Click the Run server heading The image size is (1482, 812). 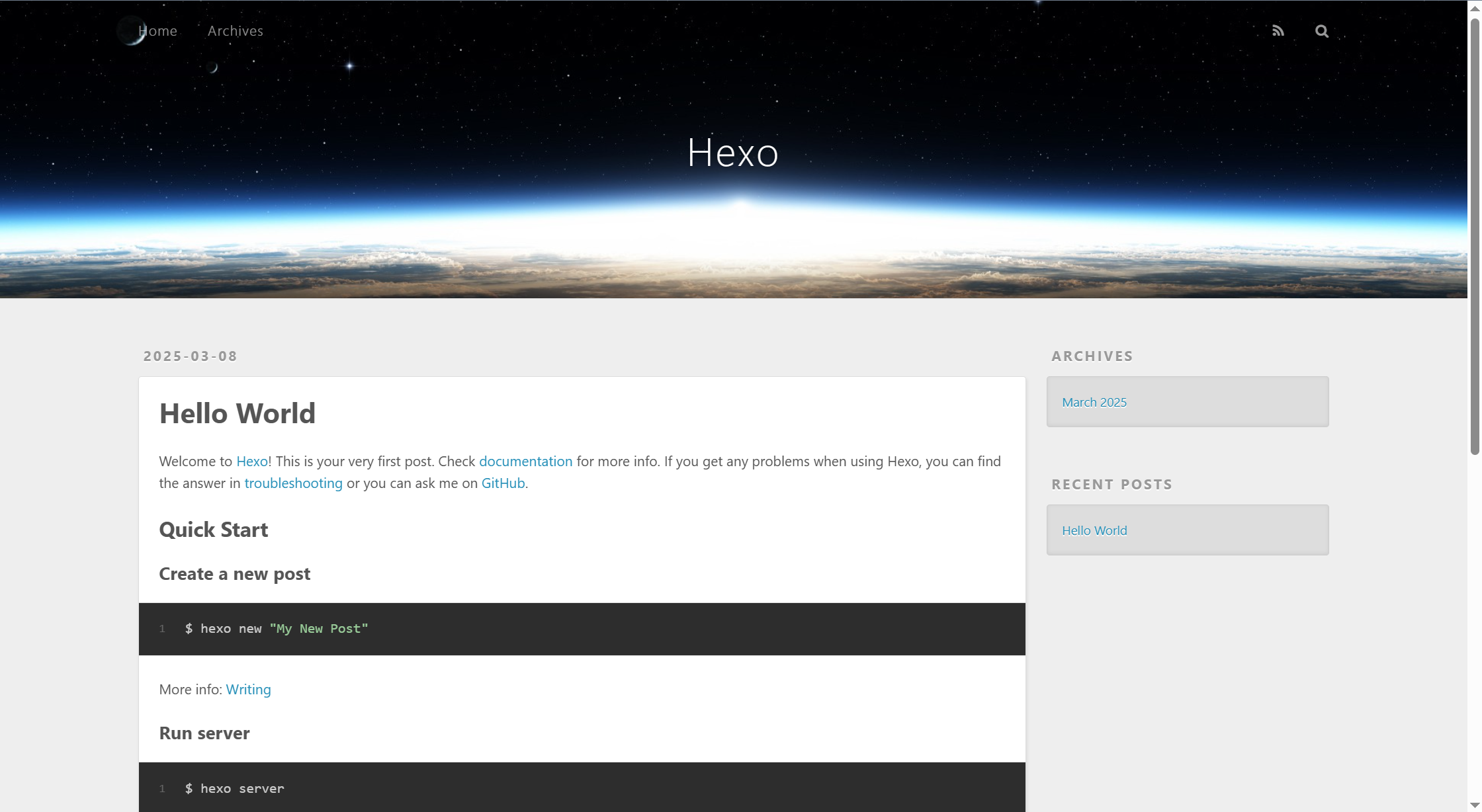click(x=204, y=733)
